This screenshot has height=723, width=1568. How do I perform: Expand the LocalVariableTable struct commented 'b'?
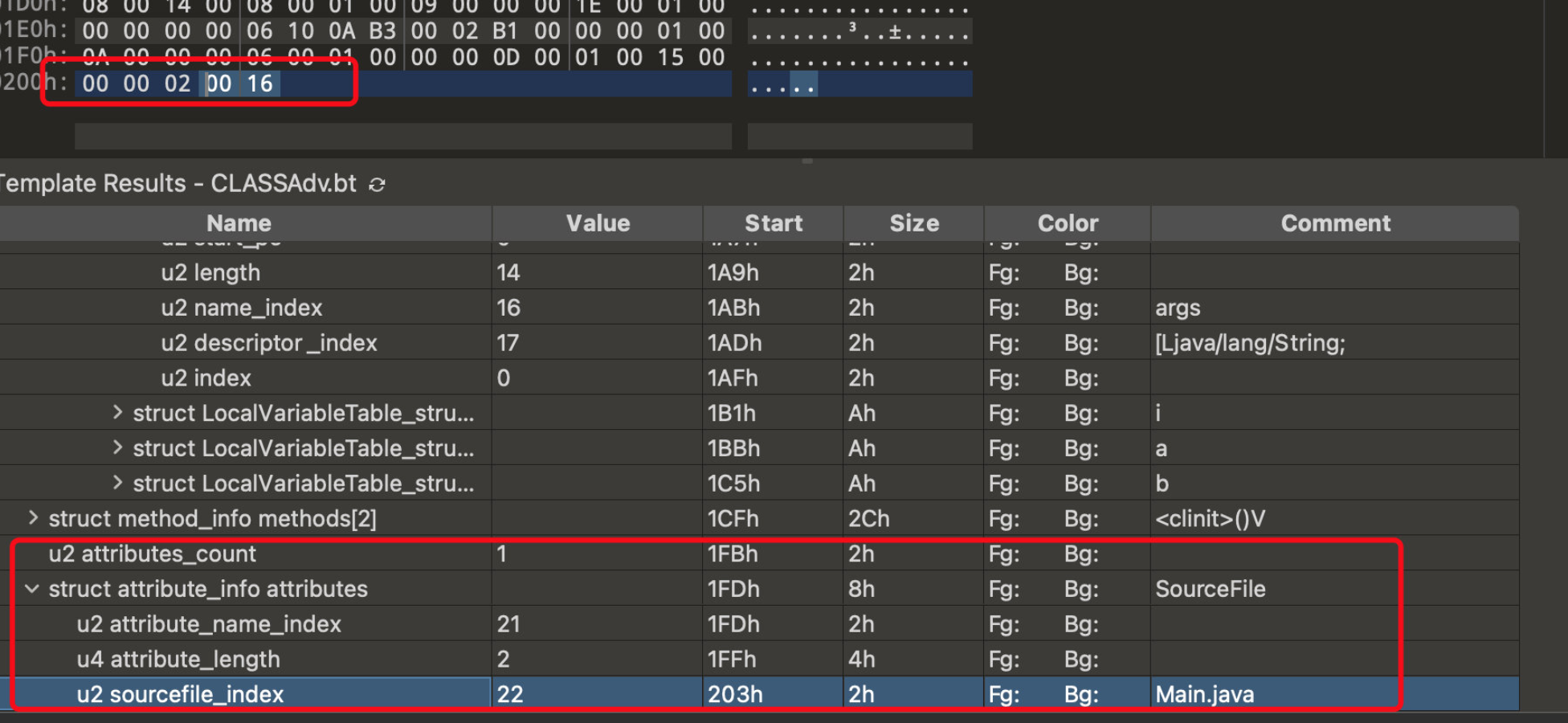(x=117, y=484)
